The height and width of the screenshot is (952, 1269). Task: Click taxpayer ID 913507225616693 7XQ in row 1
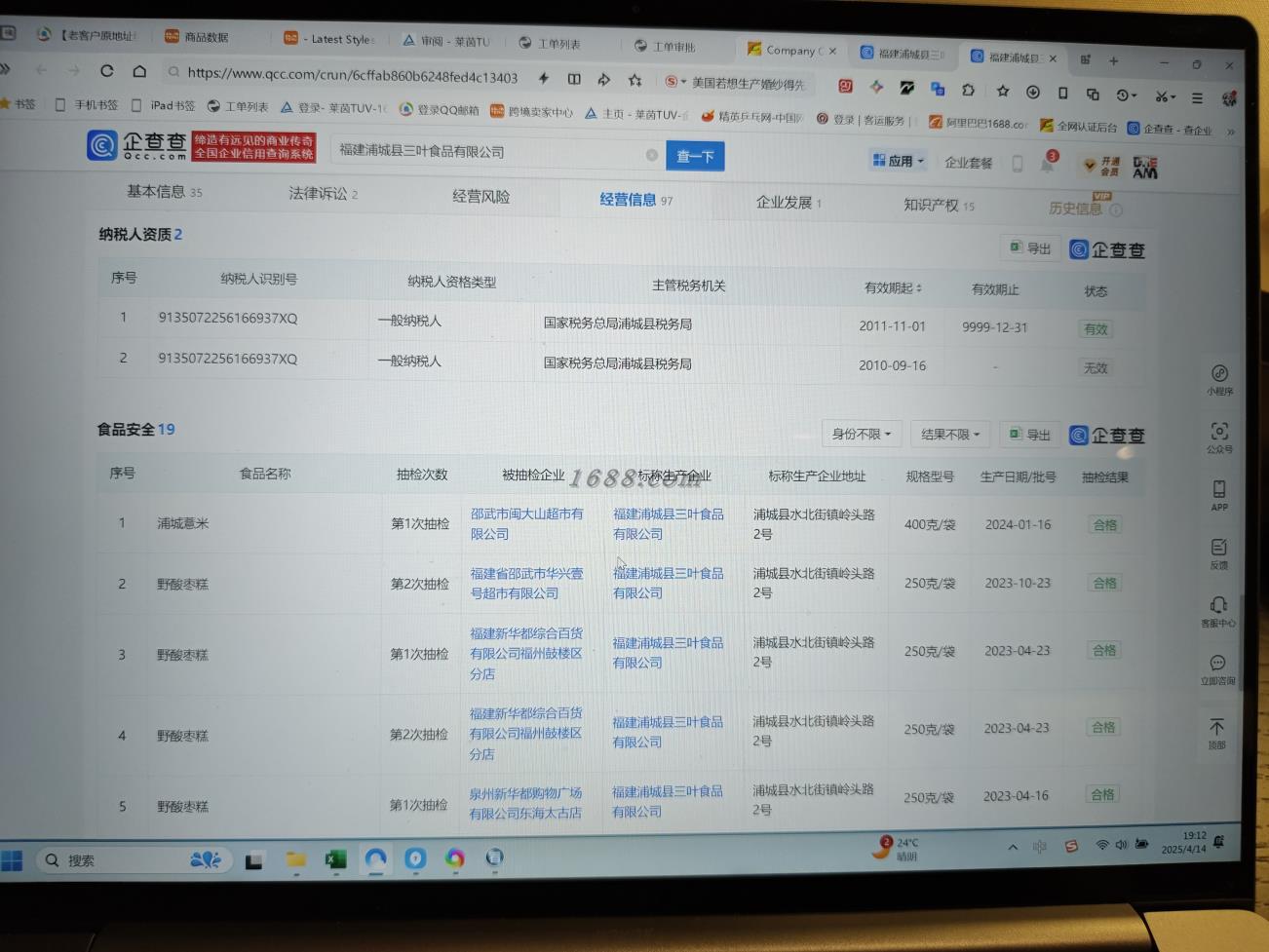(x=228, y=318)
